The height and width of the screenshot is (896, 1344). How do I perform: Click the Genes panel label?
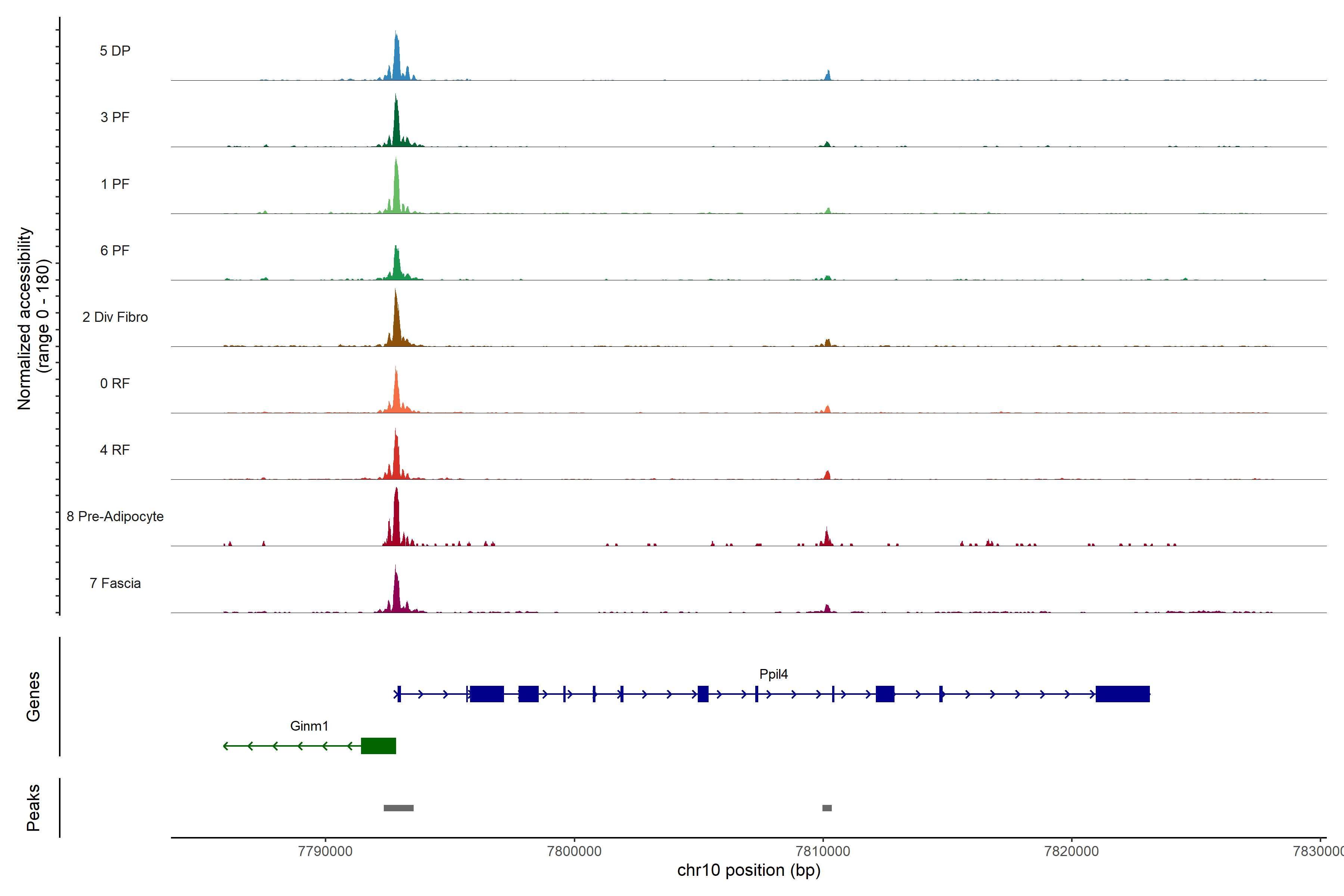click(33, 697)
